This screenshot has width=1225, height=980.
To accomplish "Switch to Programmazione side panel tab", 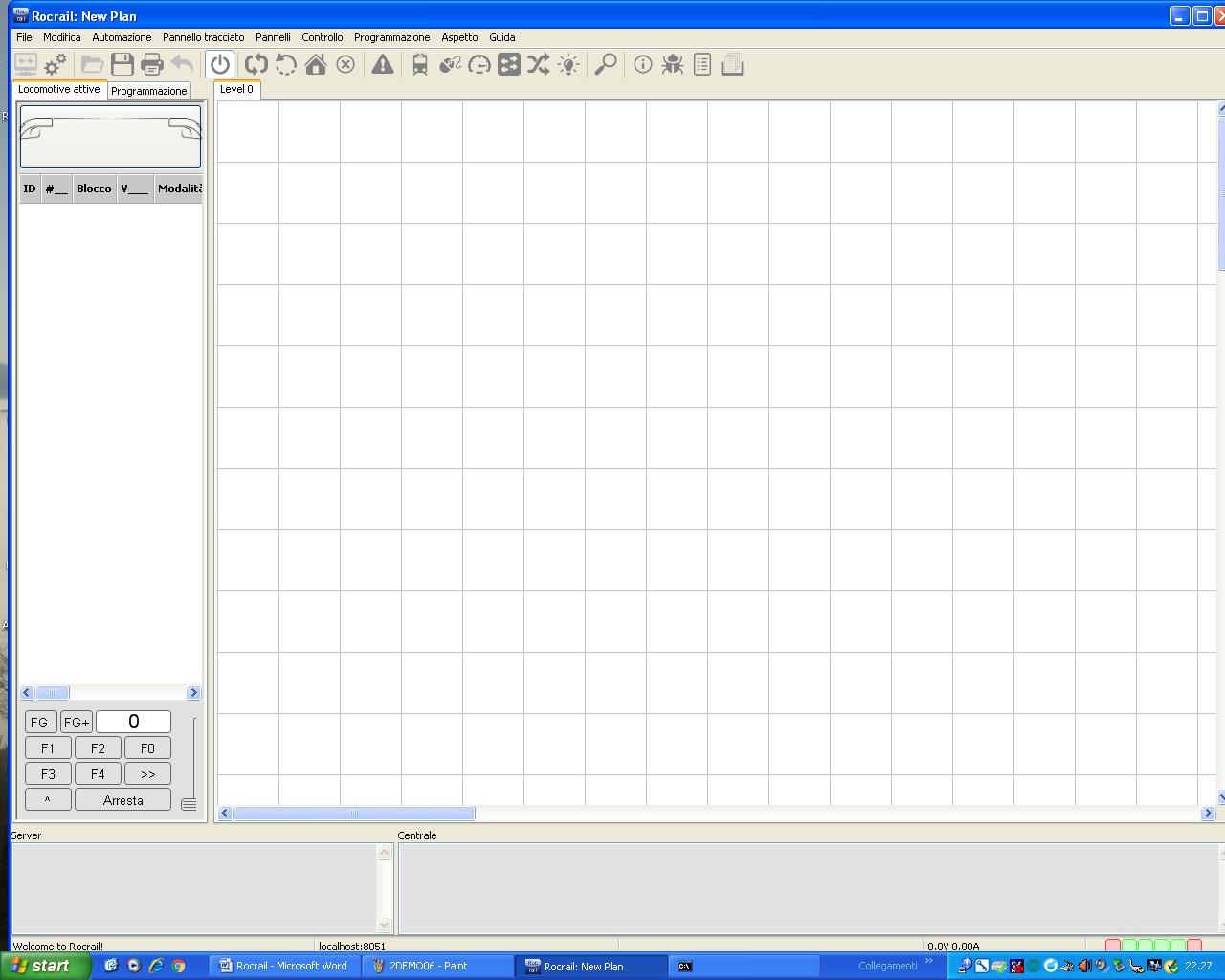I will [149, 91].
